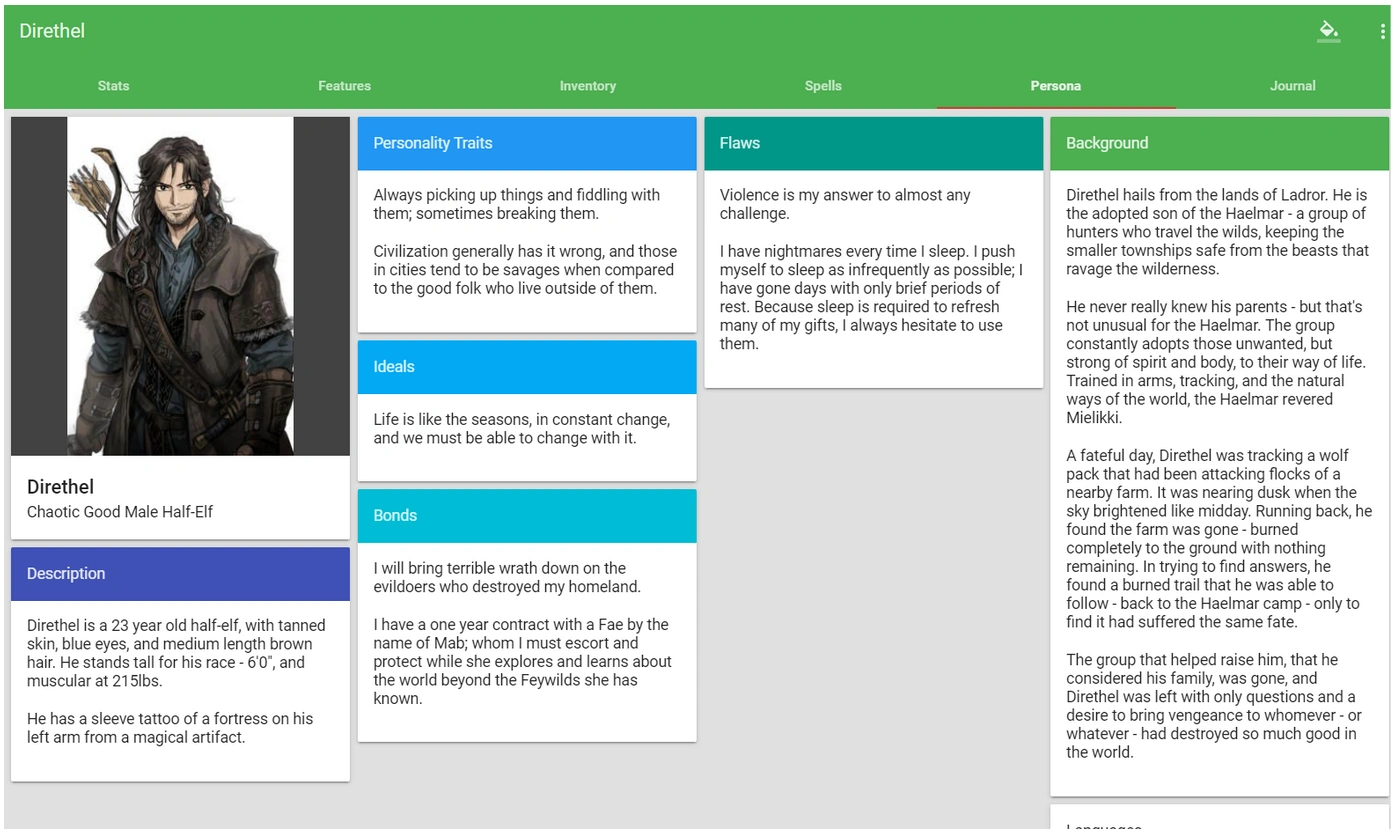This screenshot has height=832, width=1396.
Task: Go to the Inventory tab
Action: pos(588,86)
